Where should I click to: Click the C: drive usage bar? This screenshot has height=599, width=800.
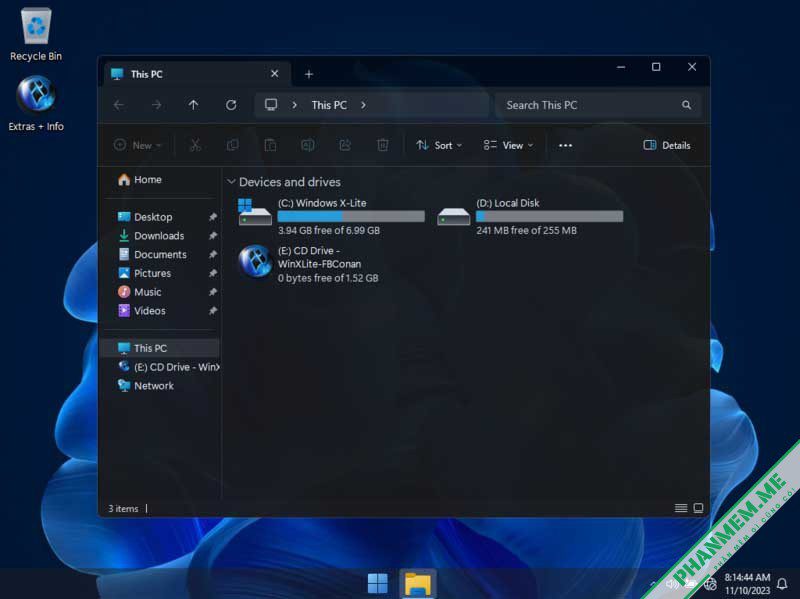[x=351, y=216]
